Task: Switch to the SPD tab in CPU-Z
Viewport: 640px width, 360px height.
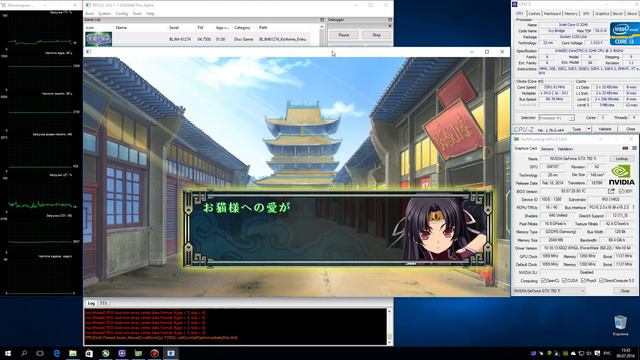Action: click(x=586, y=13)
